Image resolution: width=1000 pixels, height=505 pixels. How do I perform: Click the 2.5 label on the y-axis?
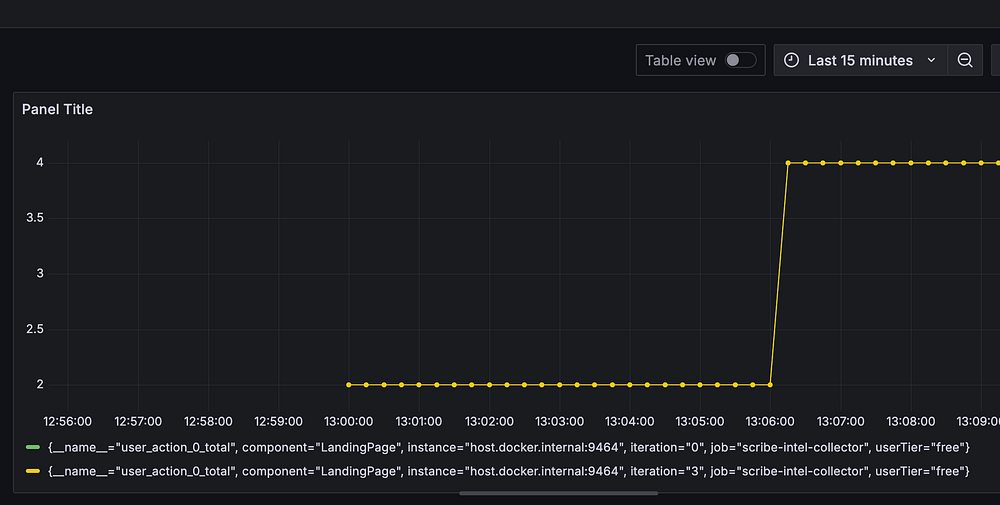(36, 329)
